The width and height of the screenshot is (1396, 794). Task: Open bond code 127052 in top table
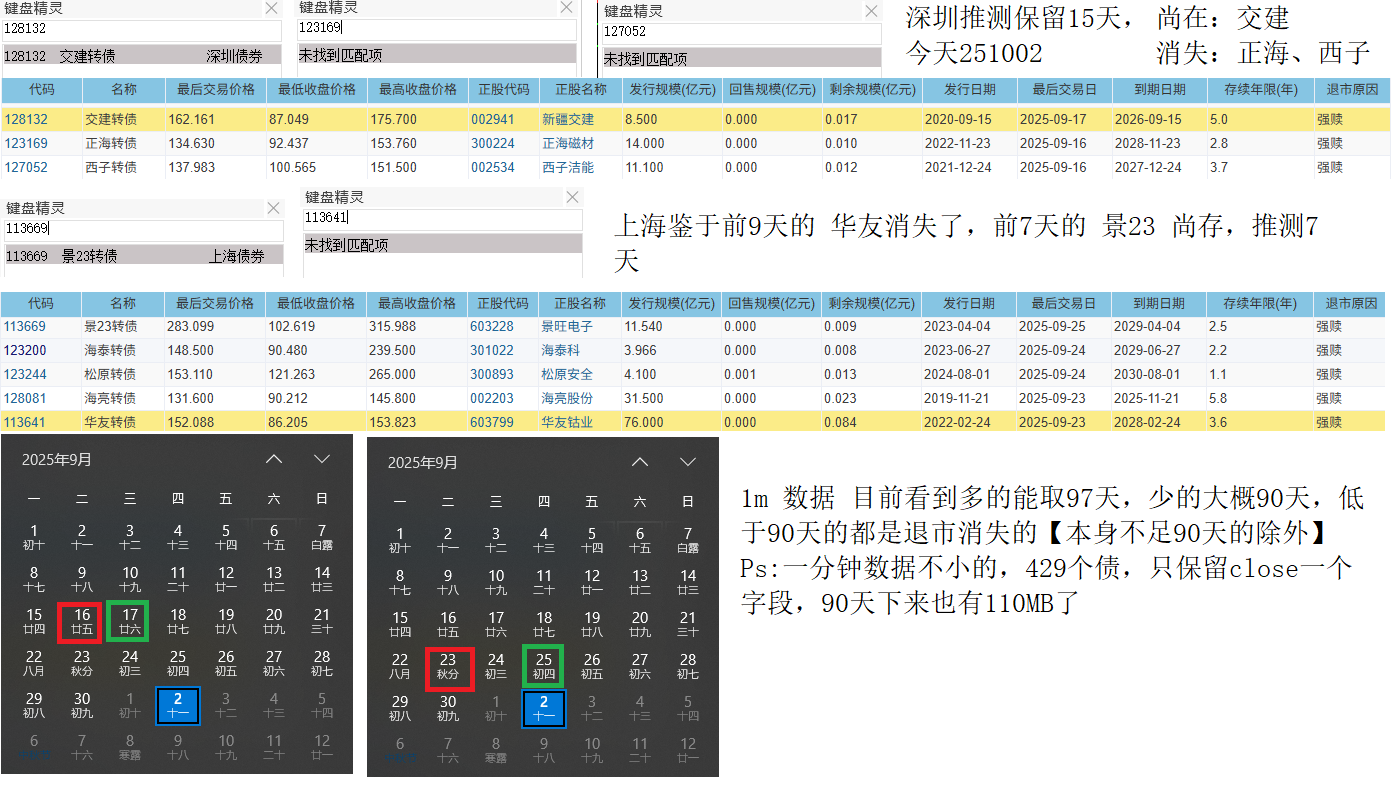click(26, 168)
